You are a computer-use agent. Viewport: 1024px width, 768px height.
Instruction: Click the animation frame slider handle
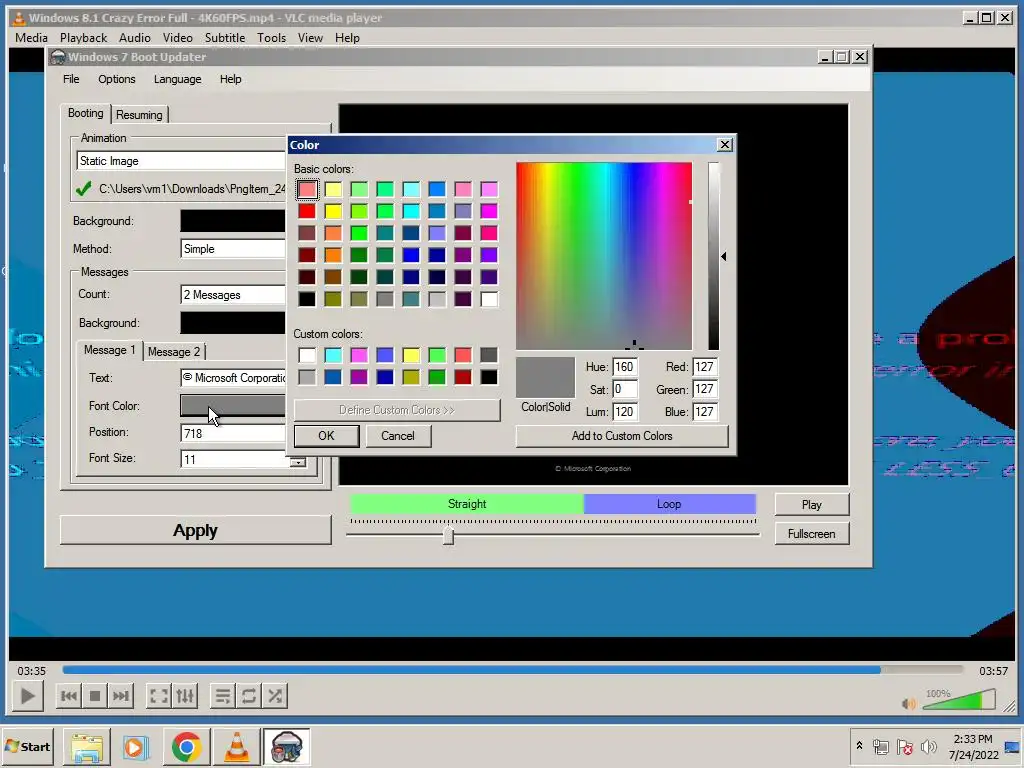[448, 536]
